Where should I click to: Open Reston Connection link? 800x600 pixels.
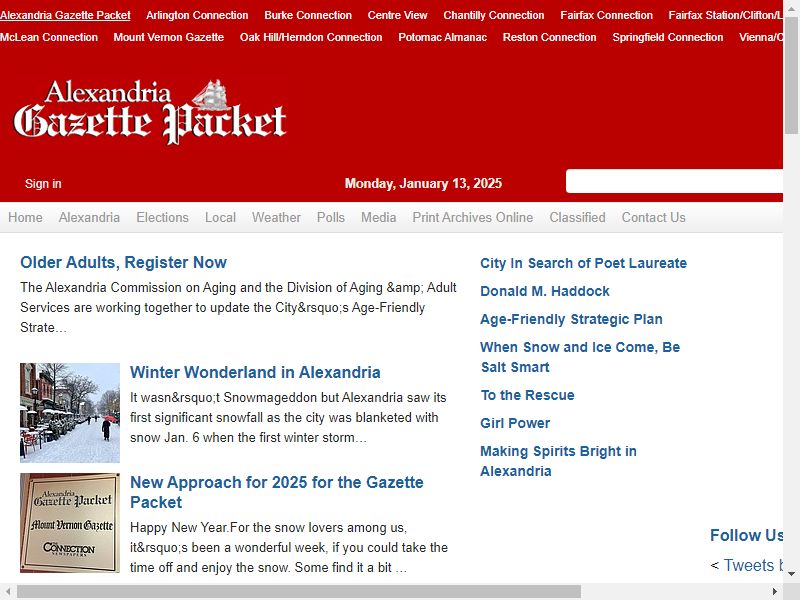(x=549, y=37)
